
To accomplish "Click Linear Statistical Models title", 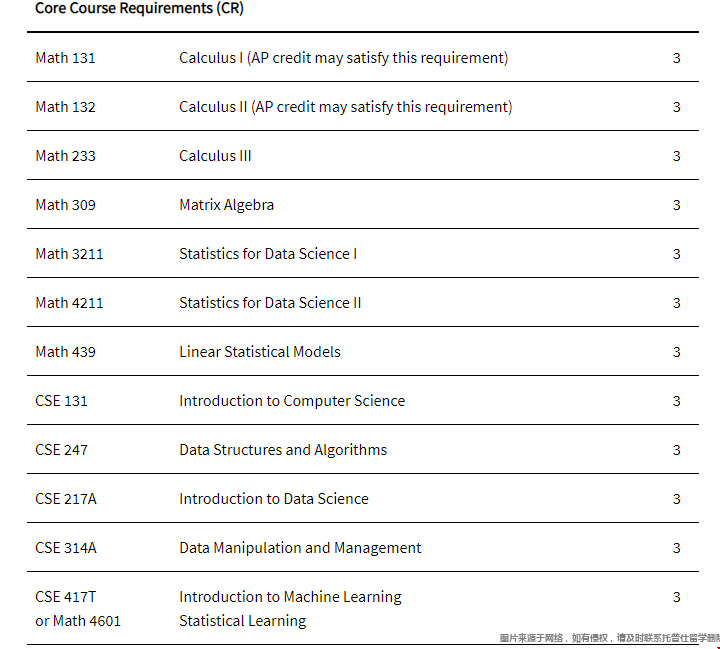I will point(260,352).
